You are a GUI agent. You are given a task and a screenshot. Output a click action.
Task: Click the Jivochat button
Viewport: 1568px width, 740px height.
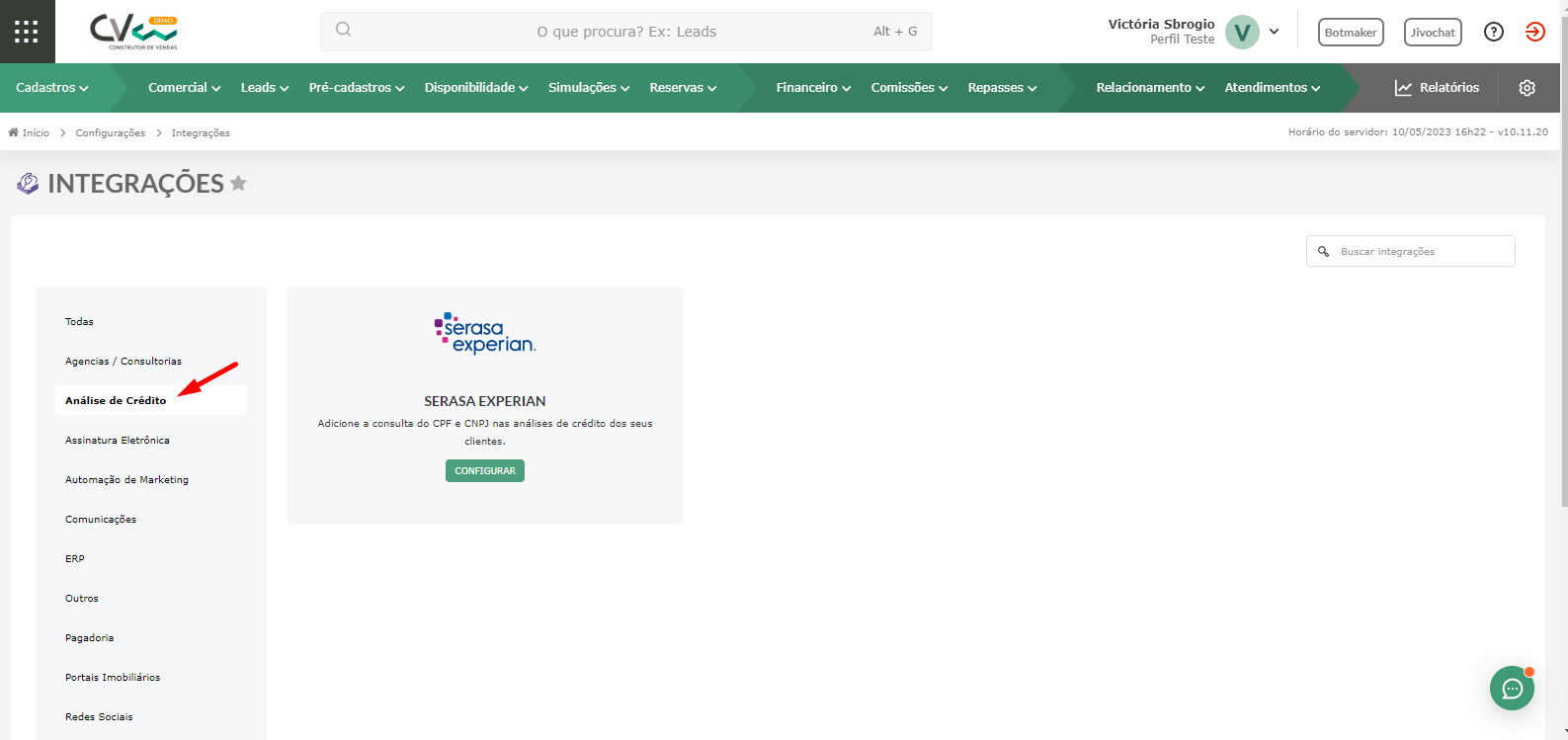[x=1433, y=33]
